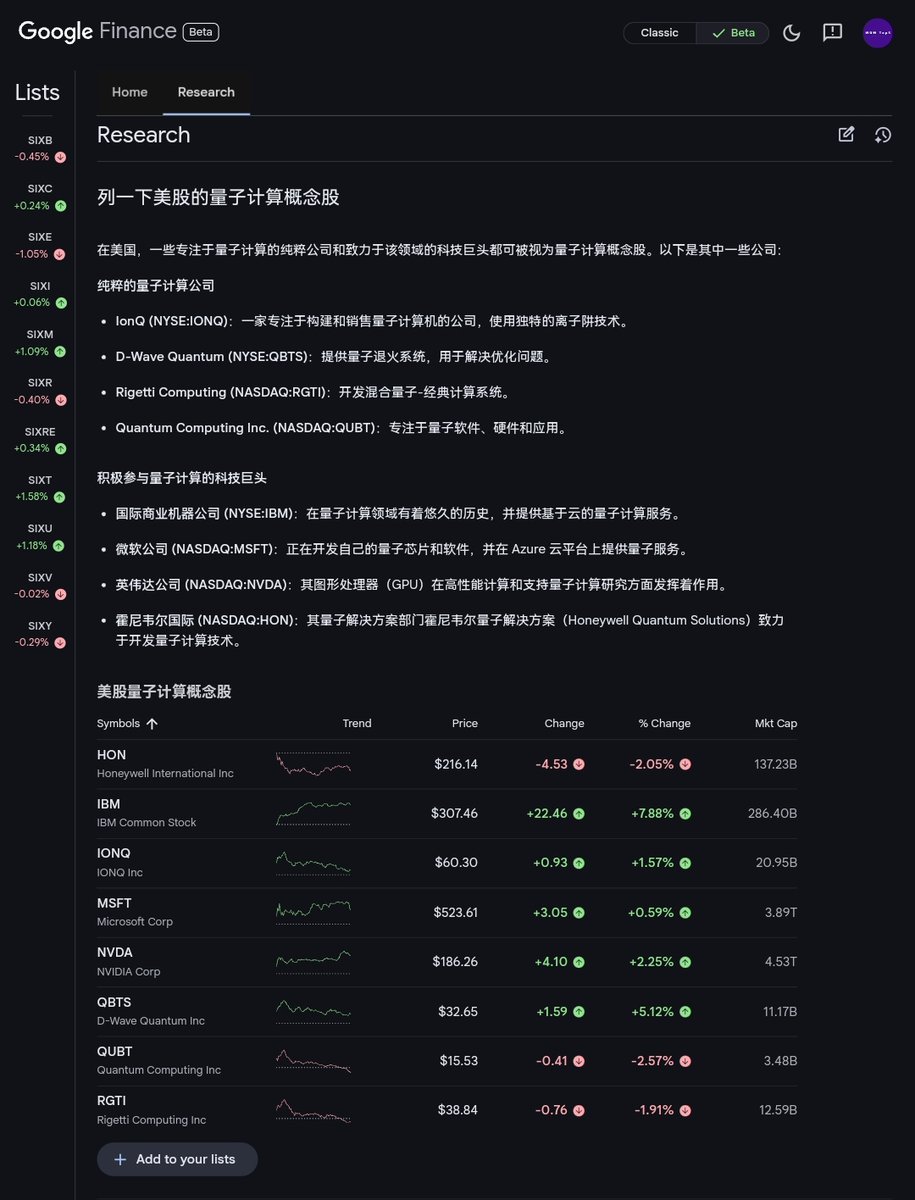
Task: Click the Mkt Cap column header
Action: pyautogui.click(x=776, y=723)
